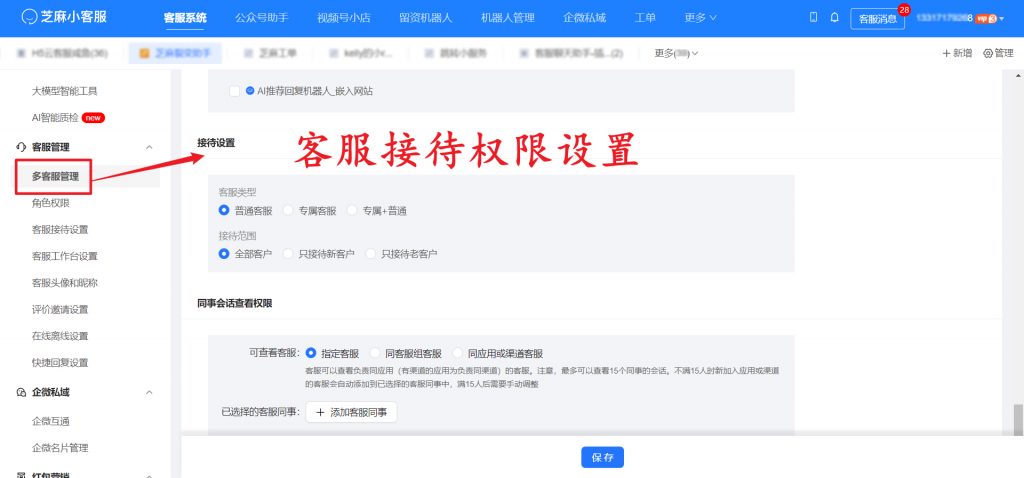Image resolution: width=1024 pixels, height=478 pixels.
Task: Switch to 机器人管理 tab
Action: pos(508,18)
